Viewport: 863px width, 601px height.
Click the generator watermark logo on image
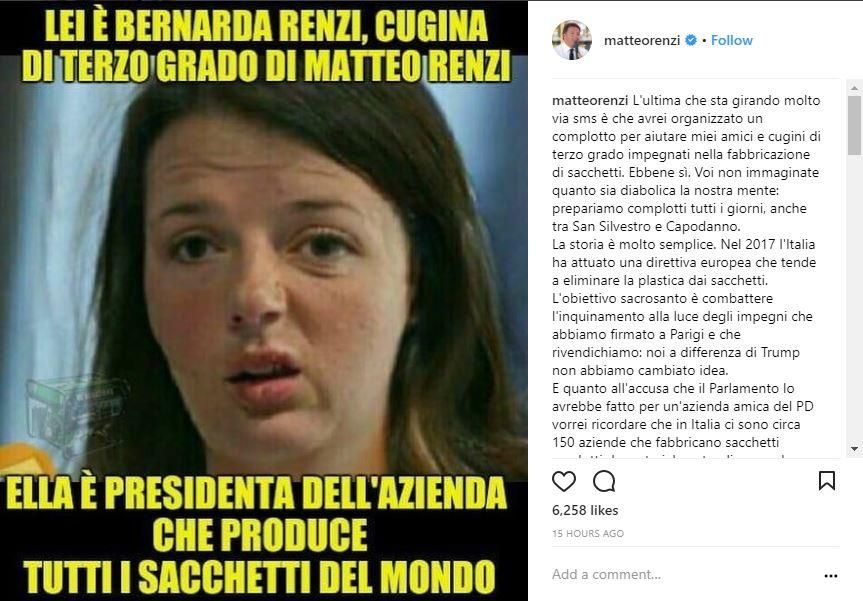point(77,413)
